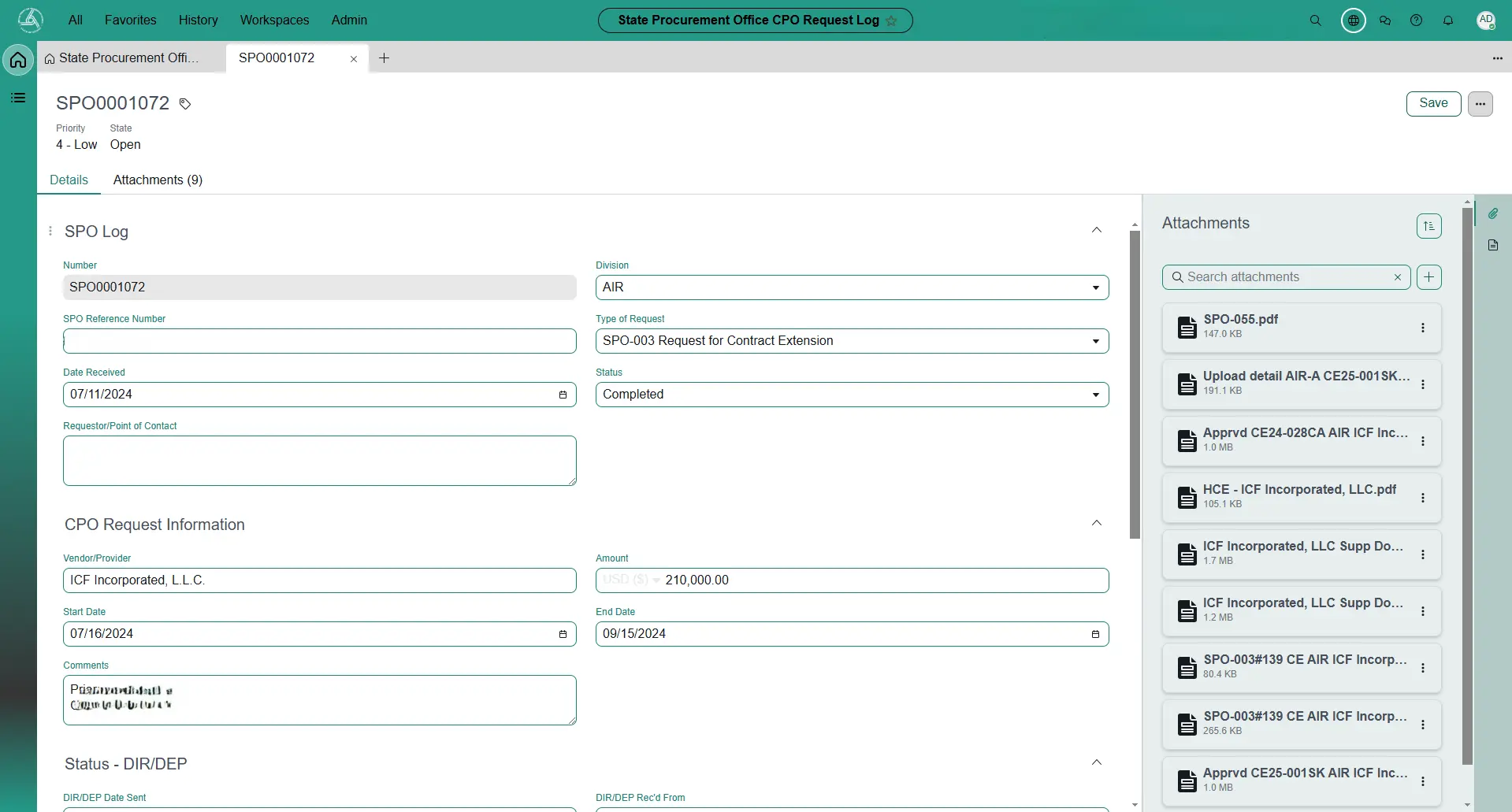Open the AD user avatar menu
This screenshot has height=812, width=1512.
(x=1486, y=20)
